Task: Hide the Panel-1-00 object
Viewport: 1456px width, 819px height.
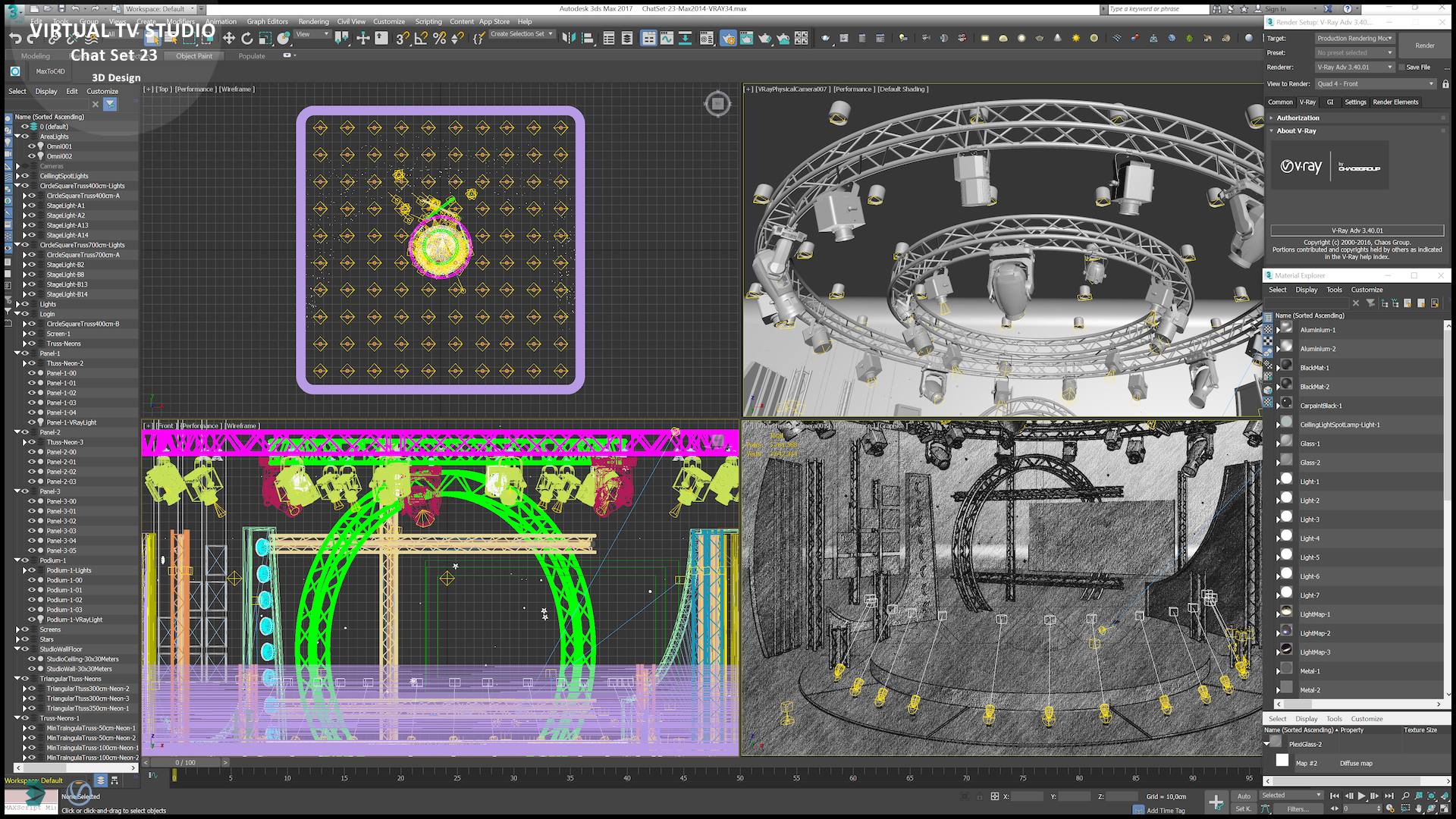Action: point(32,373)
